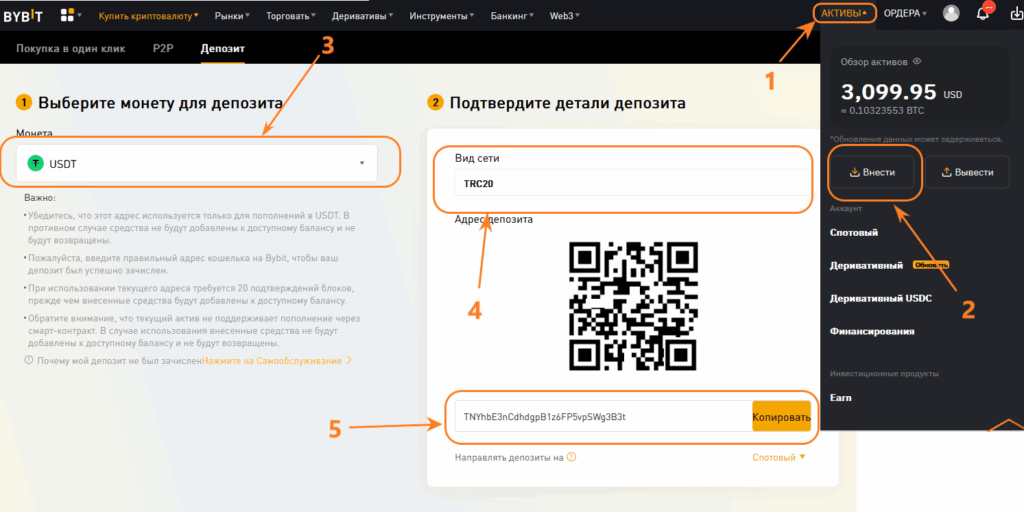The image size is (1024, 512).
Task: Open the 'Спотовый' account selector dropdown
Action: coord(778,457)
